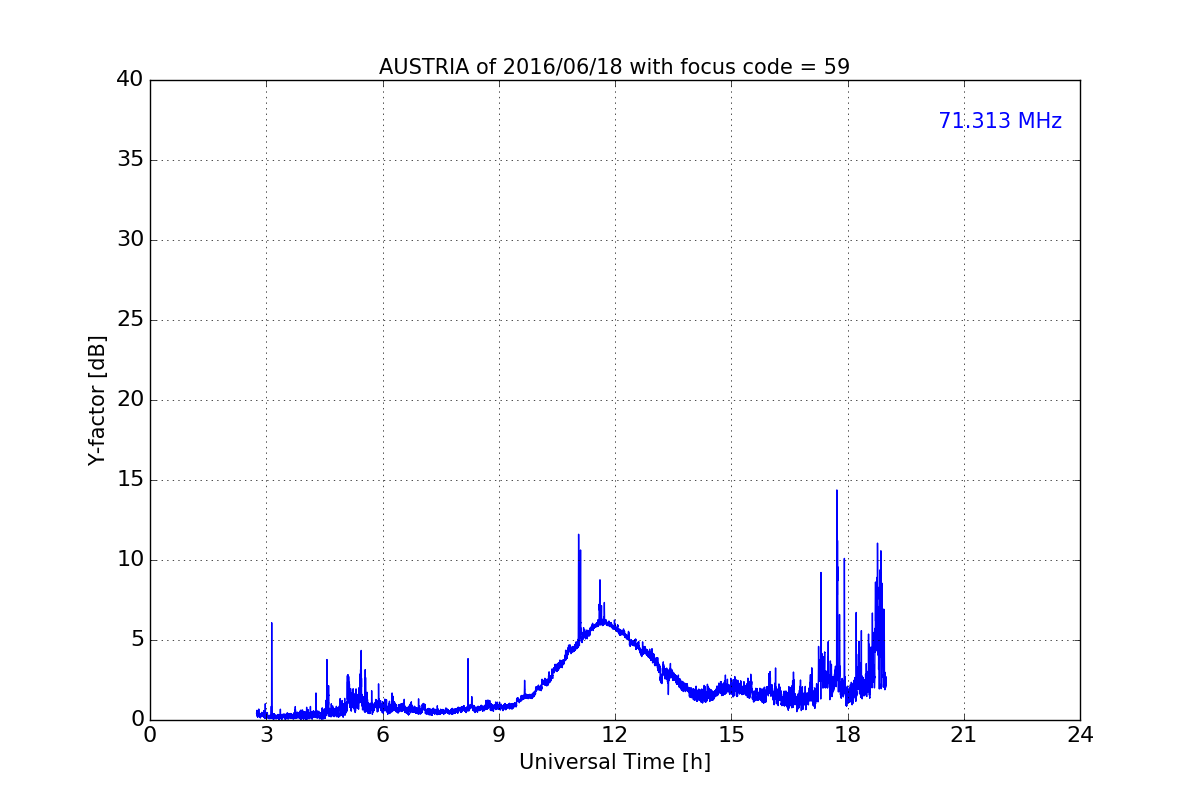Click the tallest spike peak above 14 dB

(837, 491)
